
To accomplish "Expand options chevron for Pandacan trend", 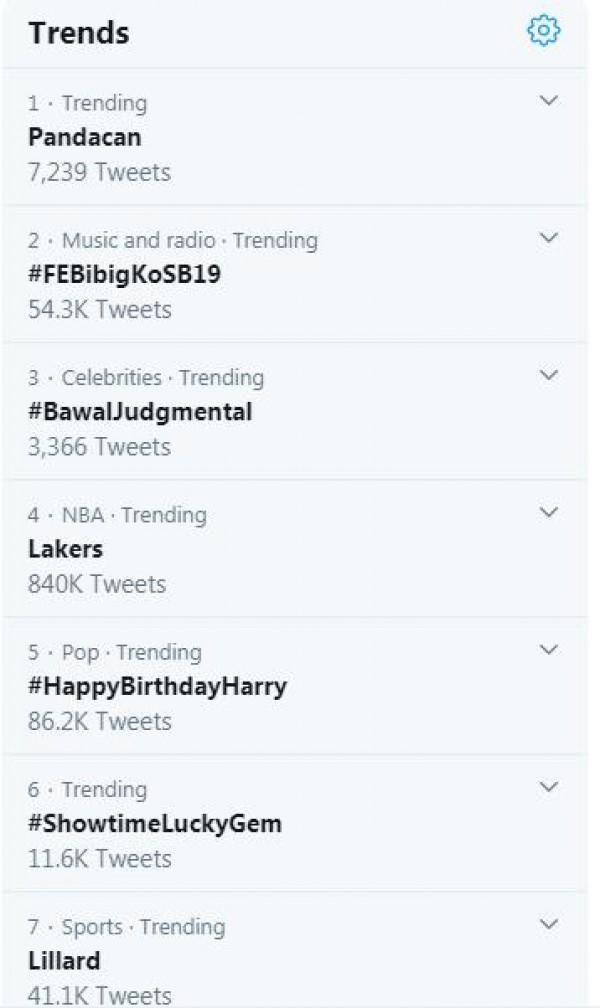I will (x=548, y=100).
